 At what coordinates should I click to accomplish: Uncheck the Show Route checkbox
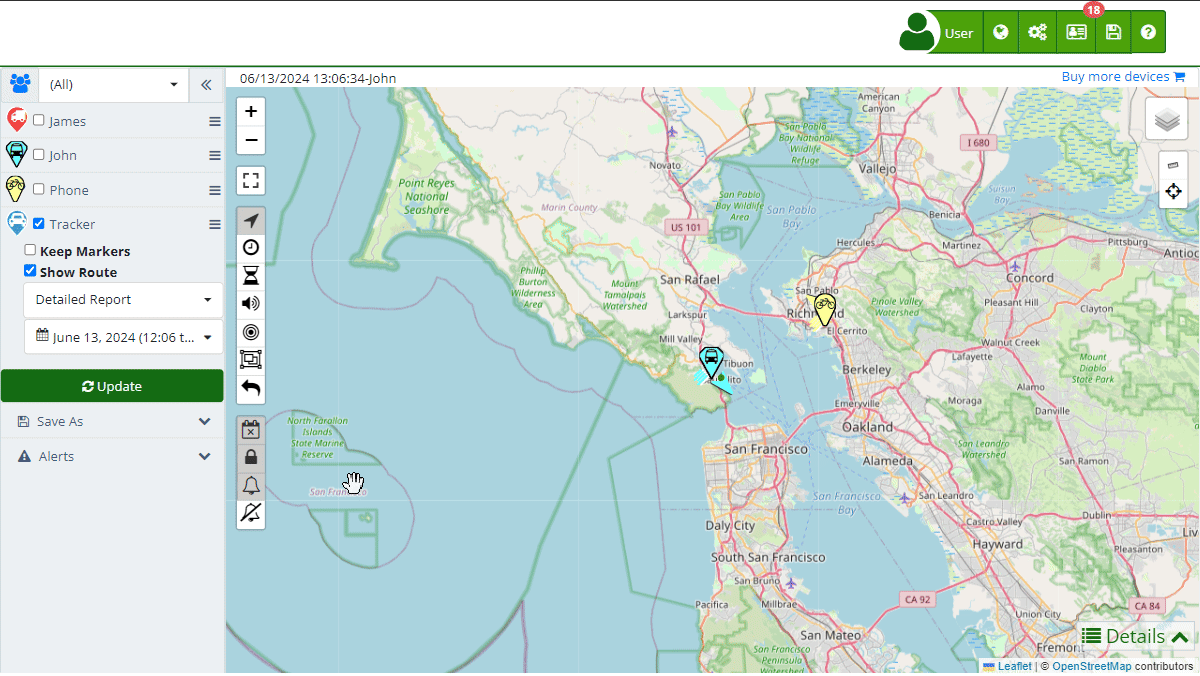31,271
